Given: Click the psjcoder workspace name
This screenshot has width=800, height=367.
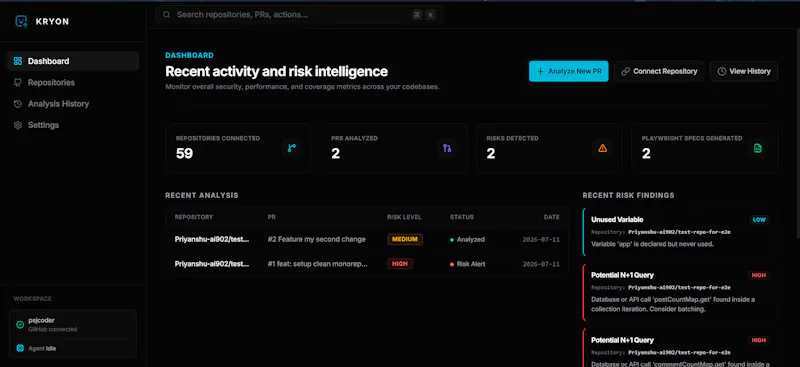Looking at the screenshot, I should pos(41,320).
